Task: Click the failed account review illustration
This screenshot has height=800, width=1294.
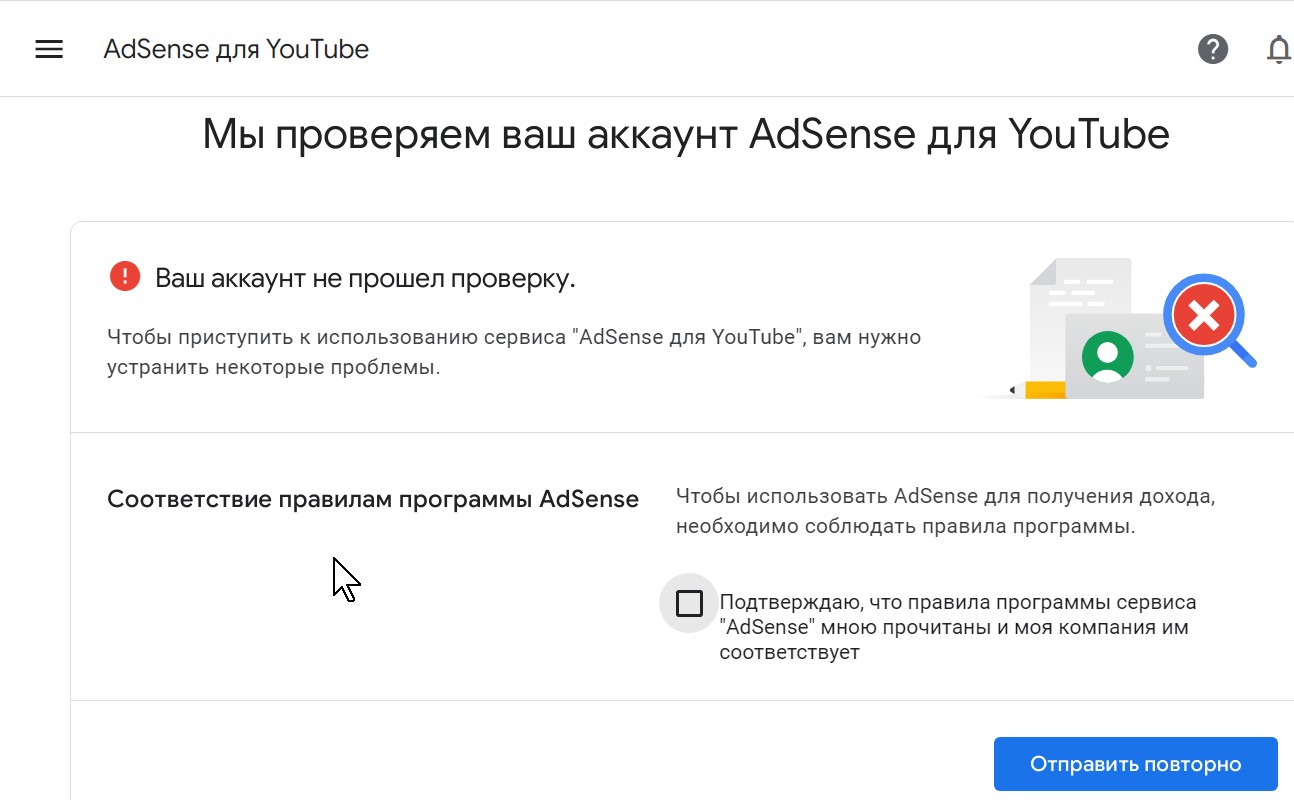Action: (1119, 329)
